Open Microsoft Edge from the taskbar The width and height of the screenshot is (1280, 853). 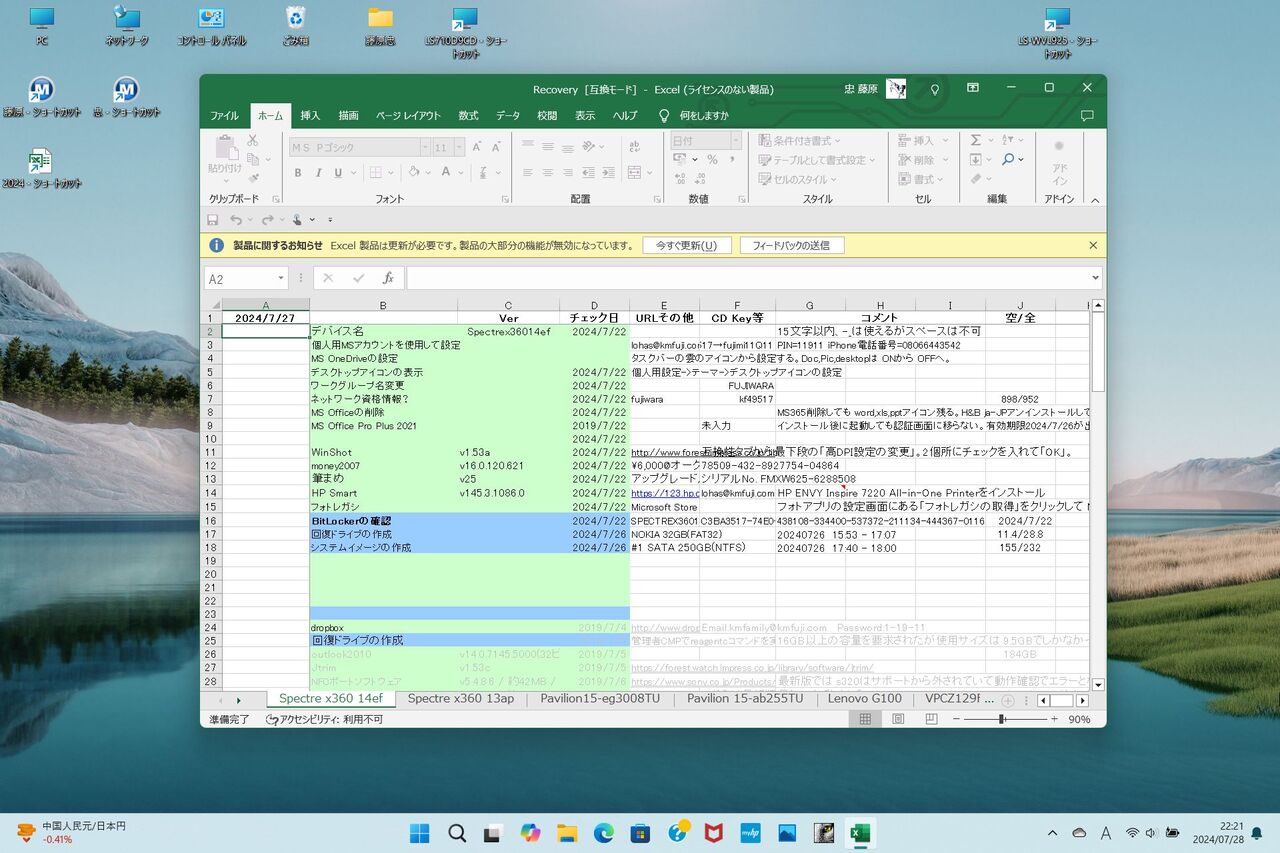604,833
